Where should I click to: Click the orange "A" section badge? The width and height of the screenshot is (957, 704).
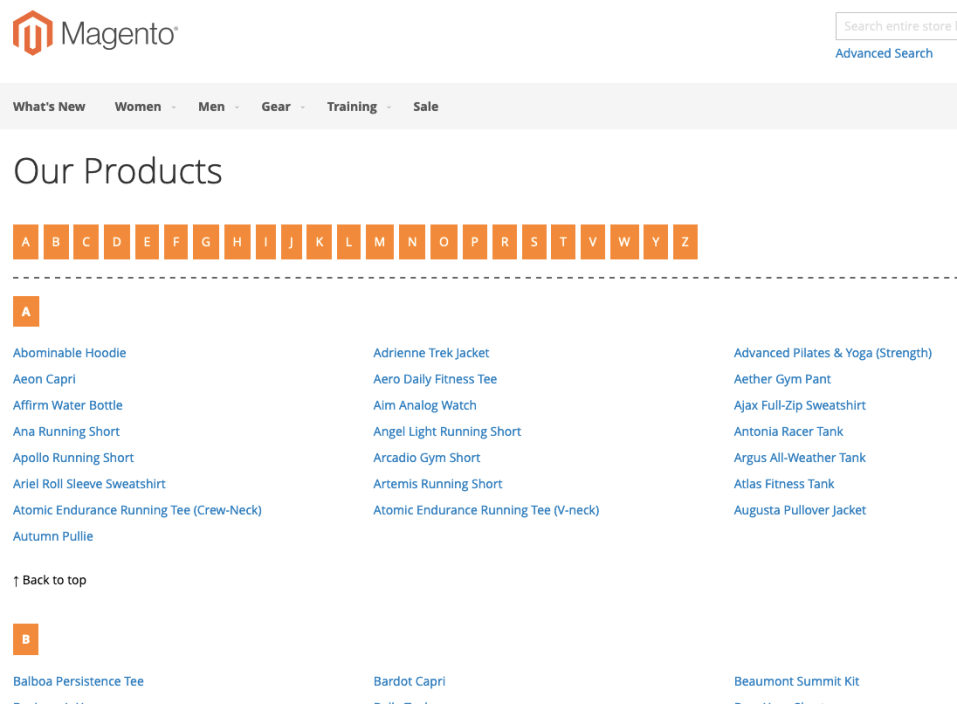click(x=25, y=311)
